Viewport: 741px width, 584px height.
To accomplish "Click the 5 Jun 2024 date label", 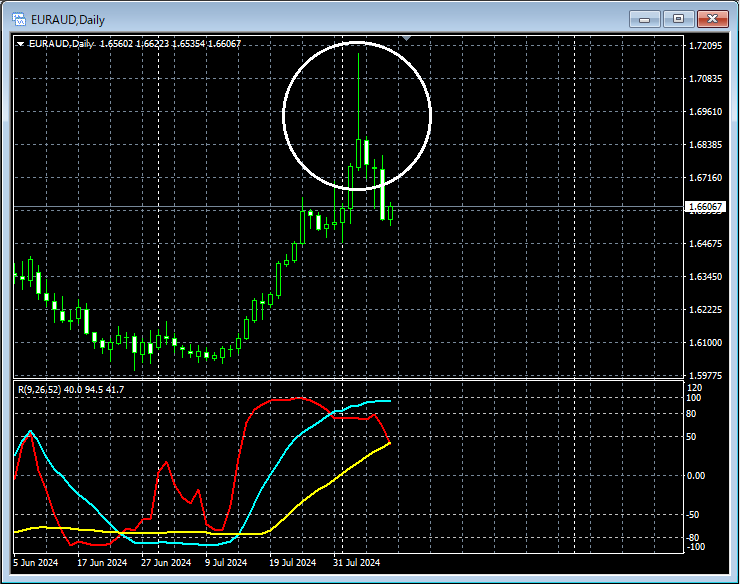I will 36,563.
